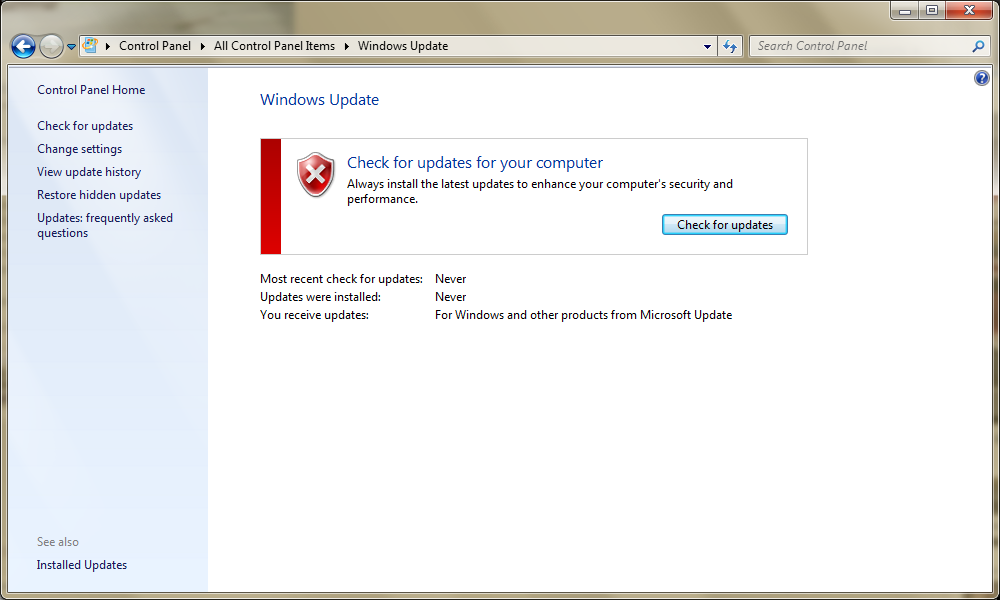
Task: Open Help via the blue question mark
Action: [x=981, y=78]
